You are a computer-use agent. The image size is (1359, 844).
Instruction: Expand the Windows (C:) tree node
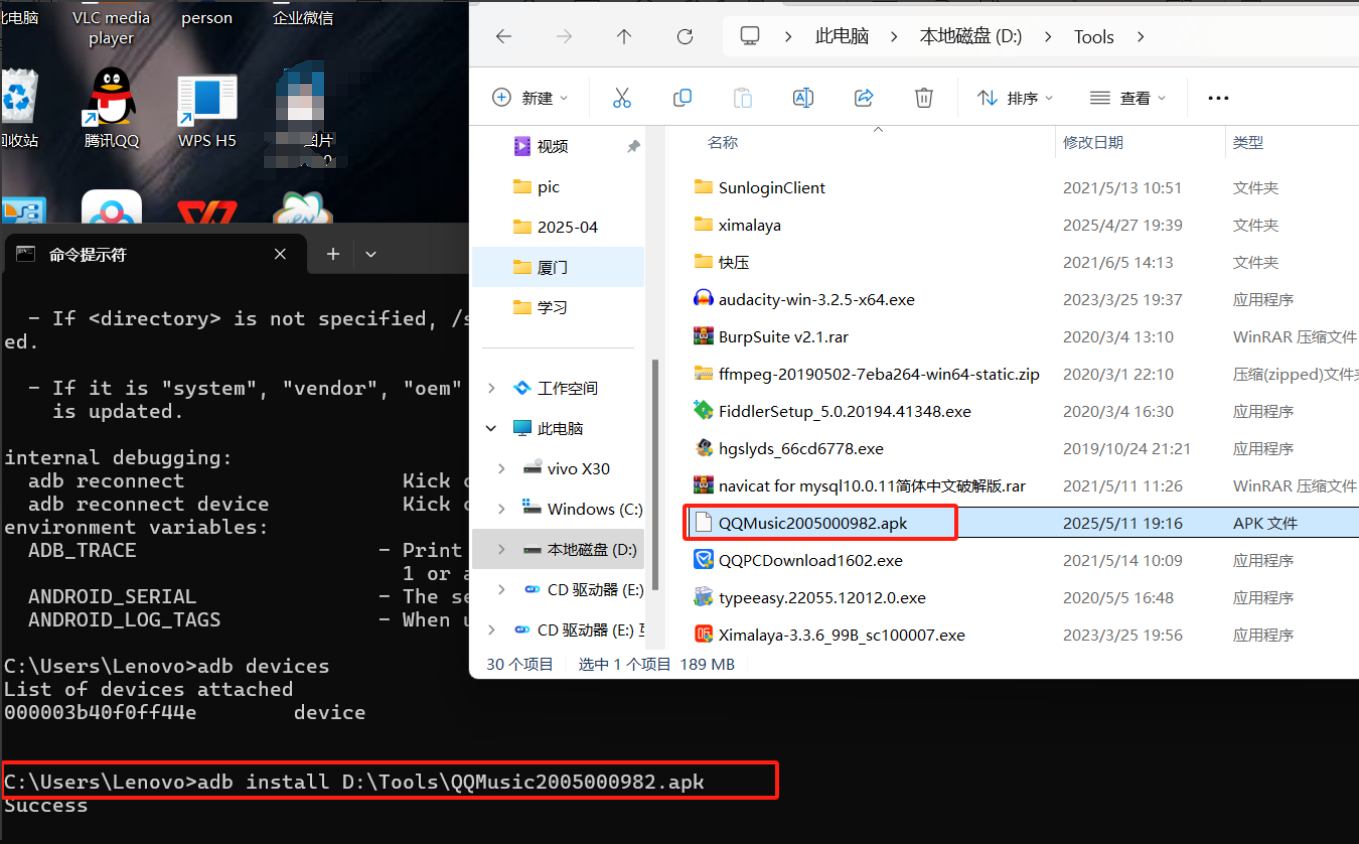501,509
